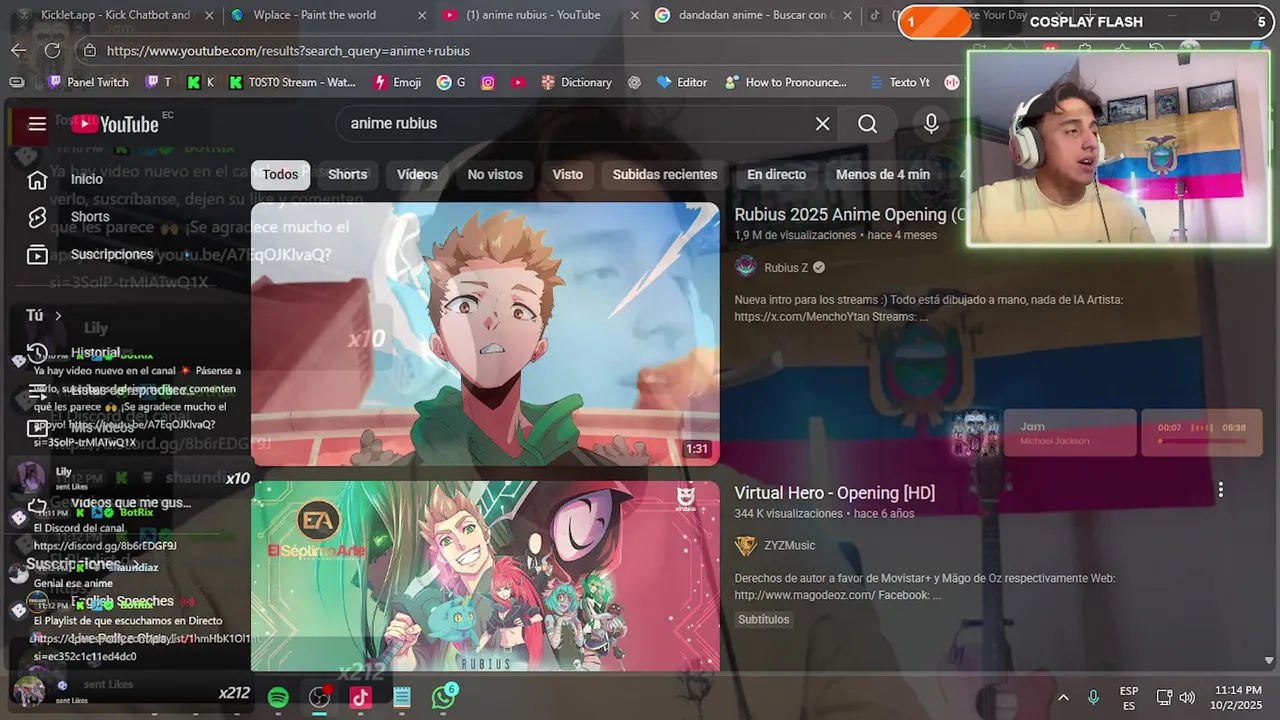Select the Vídeos filter chip
Viewport: 1280px width, 720px height.
pos(417,174)
